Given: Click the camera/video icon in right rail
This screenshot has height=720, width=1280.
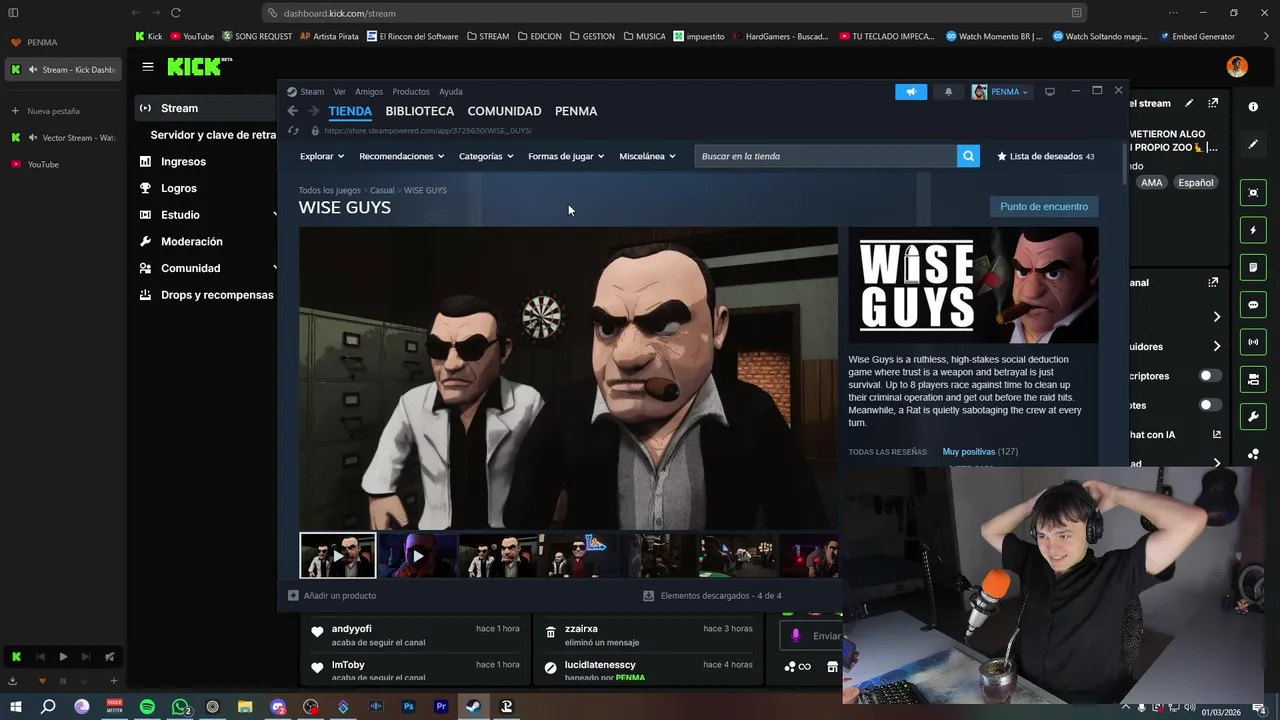Looking at the screenshot, I should point(1253,379).
